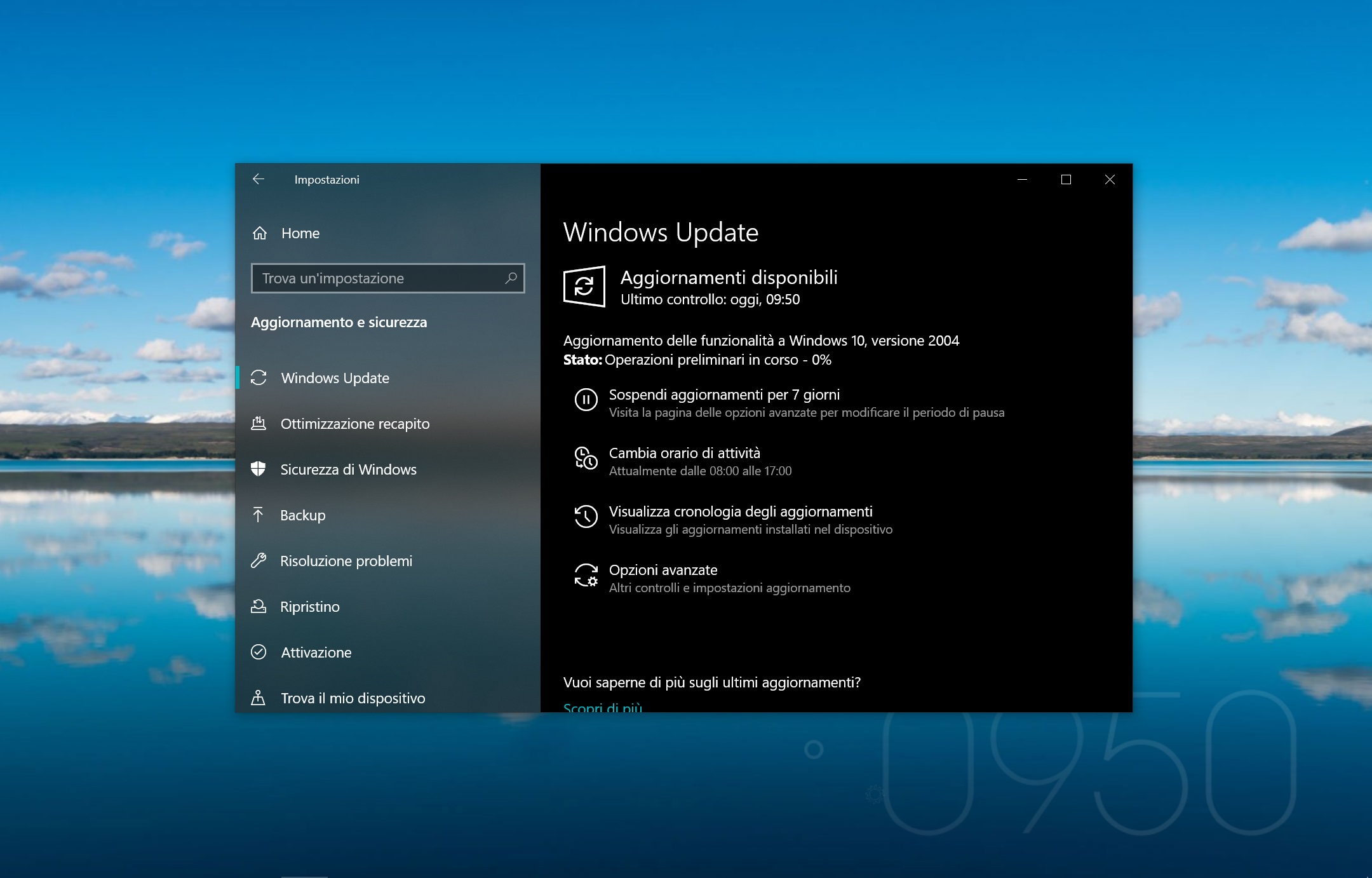
Task: Close the Impostazioni window
Action: [x=1110, y=180]
